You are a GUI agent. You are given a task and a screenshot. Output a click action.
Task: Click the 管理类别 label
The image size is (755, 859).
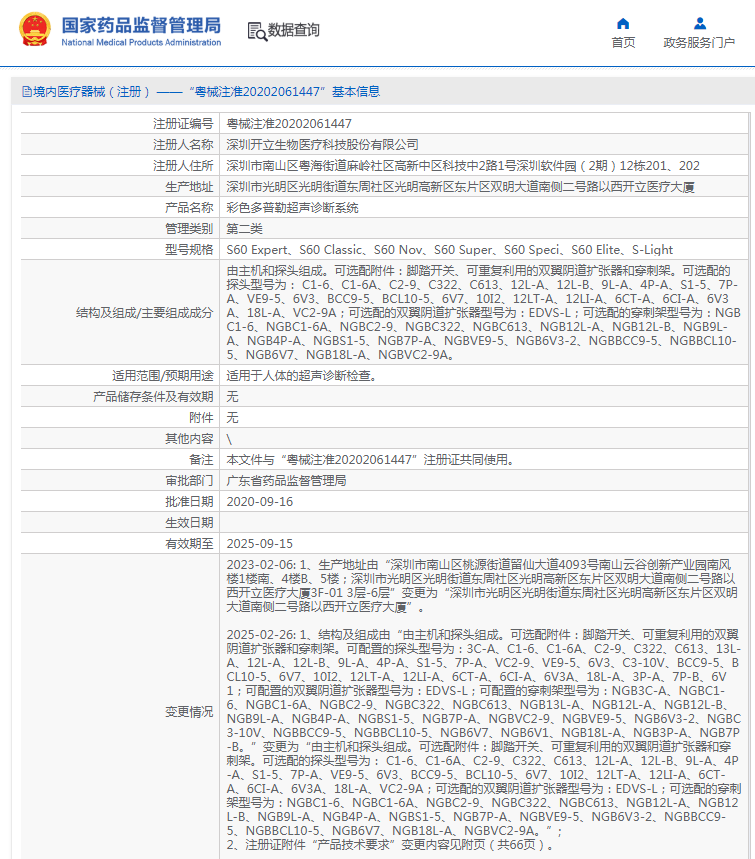tap(189, 228)
